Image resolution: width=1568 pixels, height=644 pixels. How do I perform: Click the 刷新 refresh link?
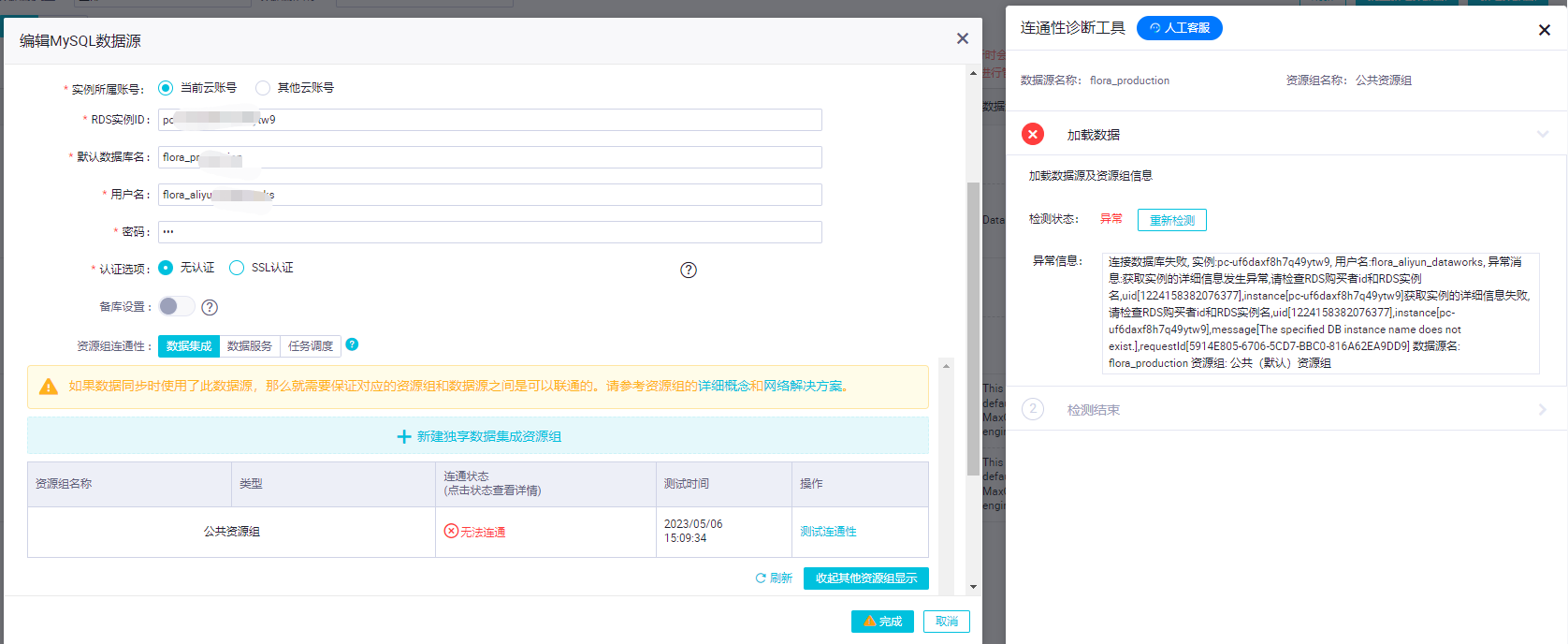pos(774,578)
